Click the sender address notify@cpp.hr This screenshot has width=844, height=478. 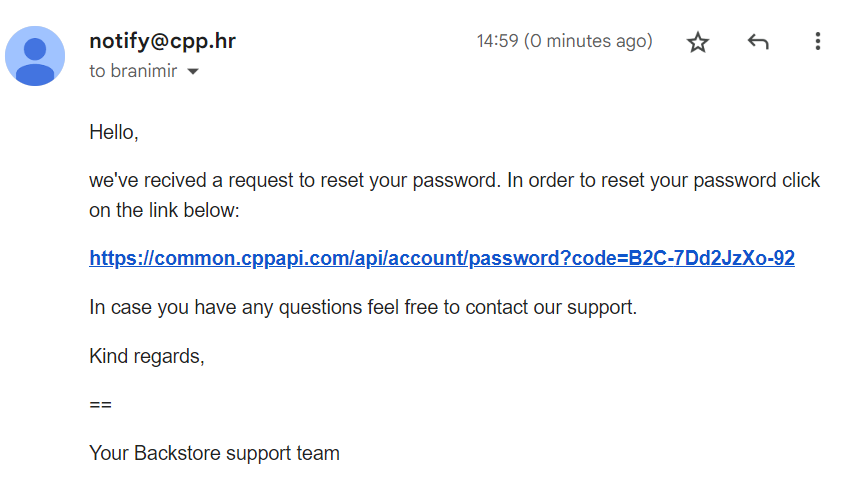(163, 41)
